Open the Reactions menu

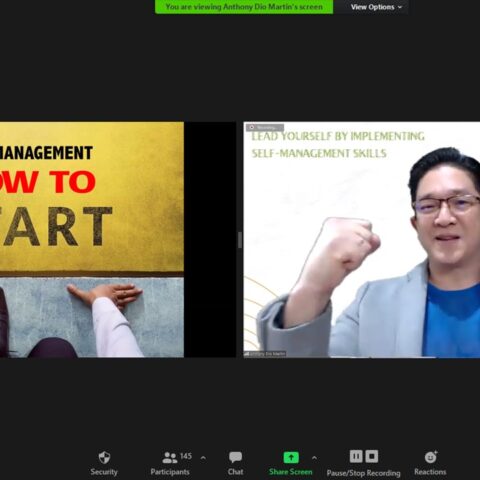coord(430,463)
